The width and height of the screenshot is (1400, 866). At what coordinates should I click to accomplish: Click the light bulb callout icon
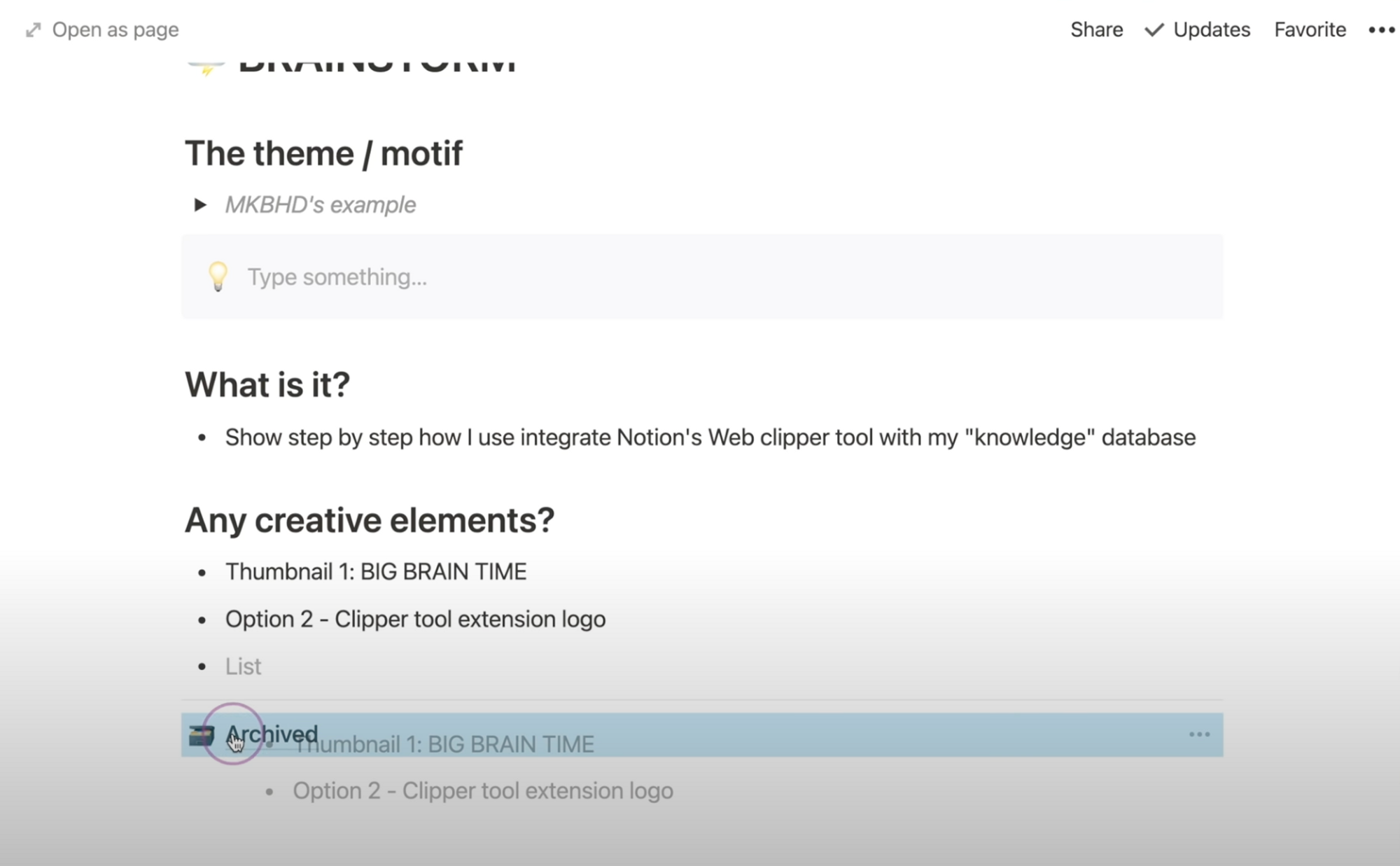[x=218, y=277]
